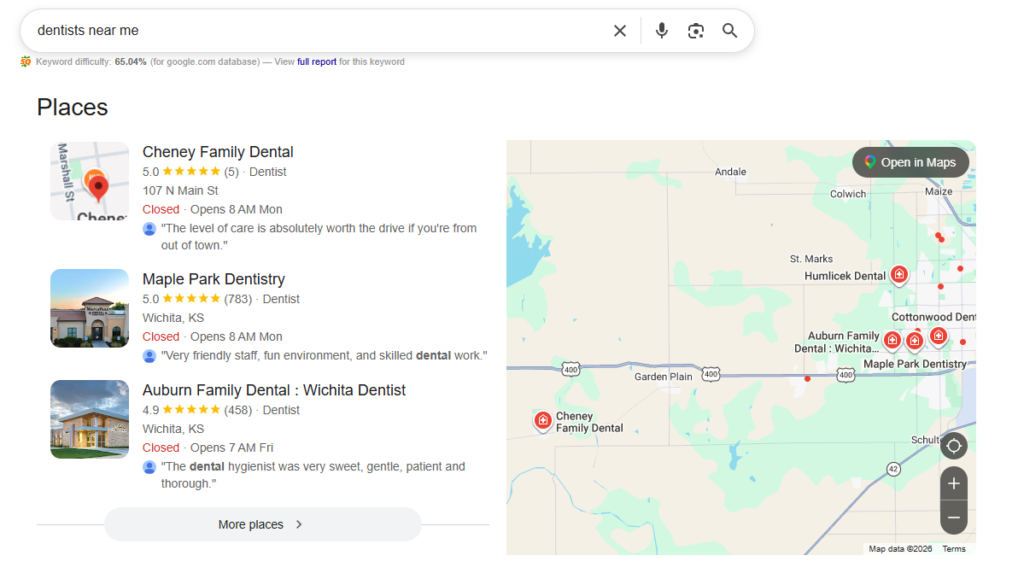Click 'Opens 7 AM Fri' hours text
The height and width of the screenshot is (579, 1024).
coord(232,448)
